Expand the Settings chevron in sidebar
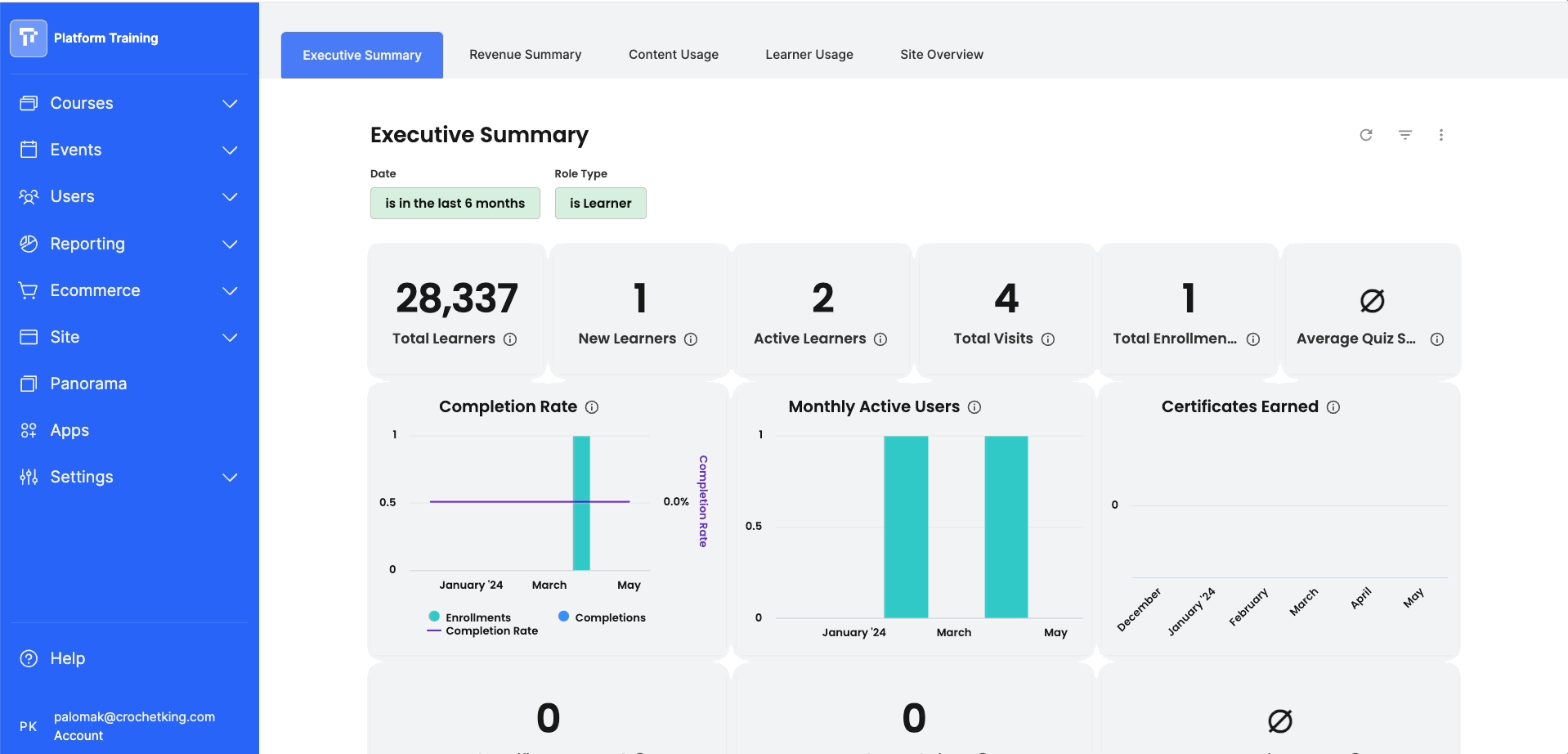The height and width of the screenshot is (754, 1568). click(230, 478)
